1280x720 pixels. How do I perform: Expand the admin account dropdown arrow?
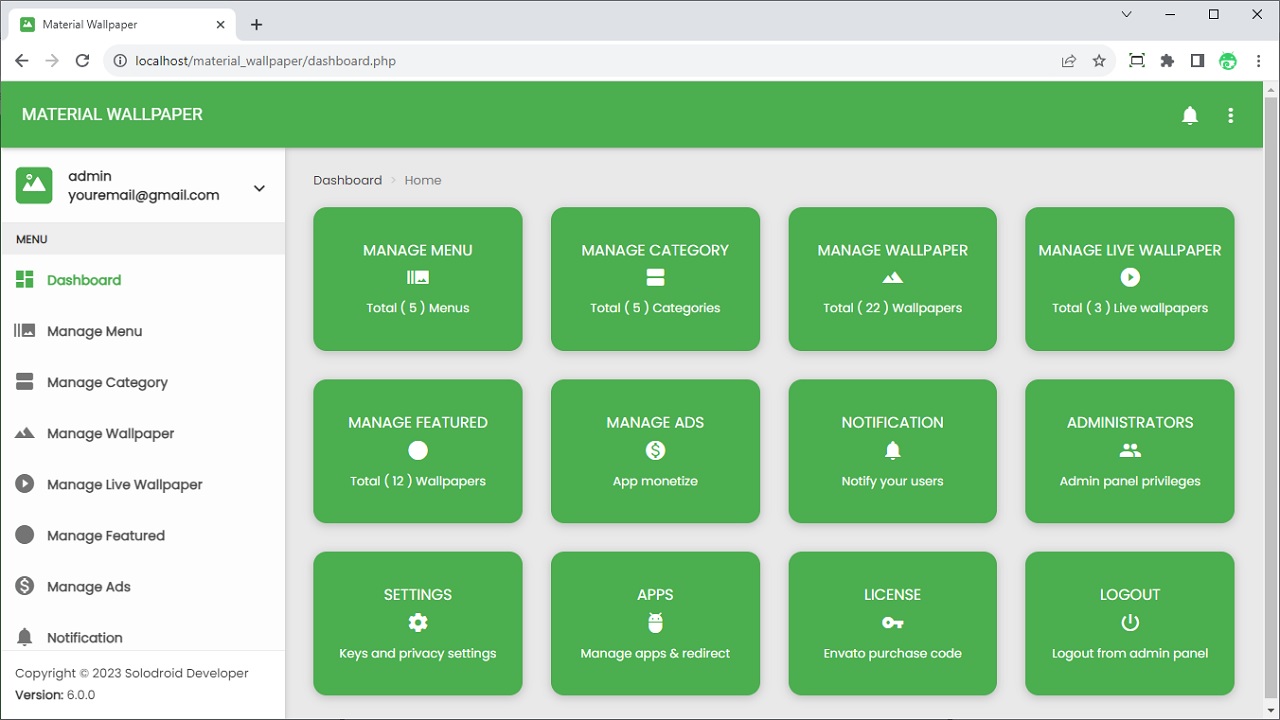click(259, 187)
